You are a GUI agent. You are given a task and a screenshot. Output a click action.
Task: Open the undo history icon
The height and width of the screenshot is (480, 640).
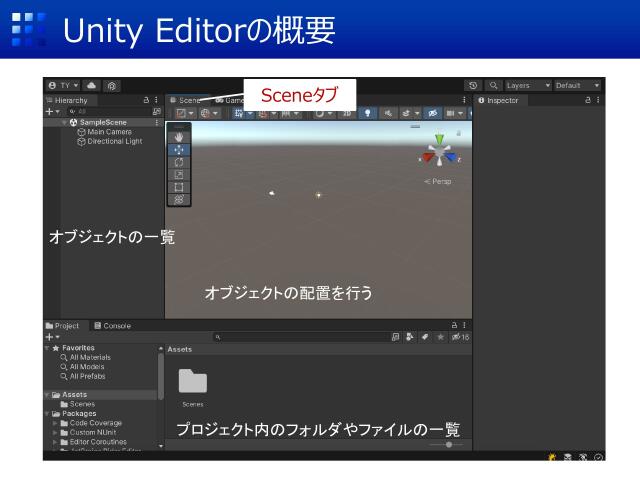(x=473, y=86)
